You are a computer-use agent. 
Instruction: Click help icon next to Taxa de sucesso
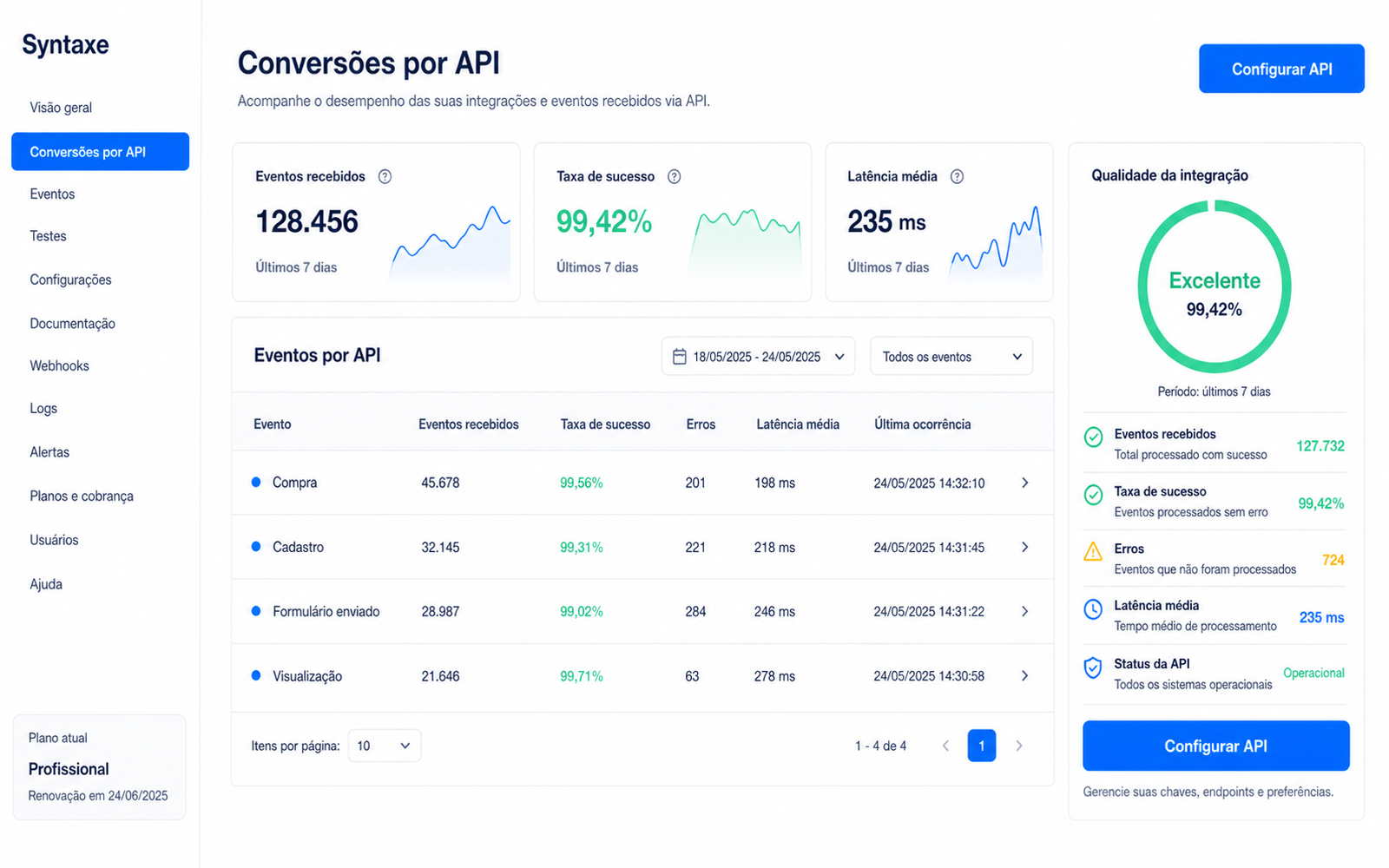pyautogui.click(x=674, y=176)
